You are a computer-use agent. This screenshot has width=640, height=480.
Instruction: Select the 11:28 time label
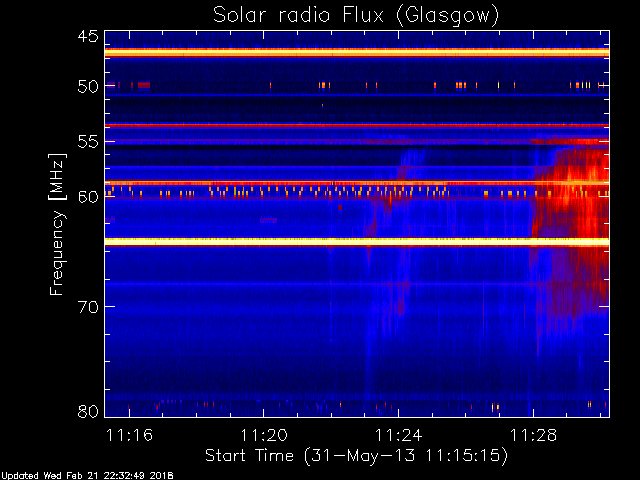pos(533,435)
